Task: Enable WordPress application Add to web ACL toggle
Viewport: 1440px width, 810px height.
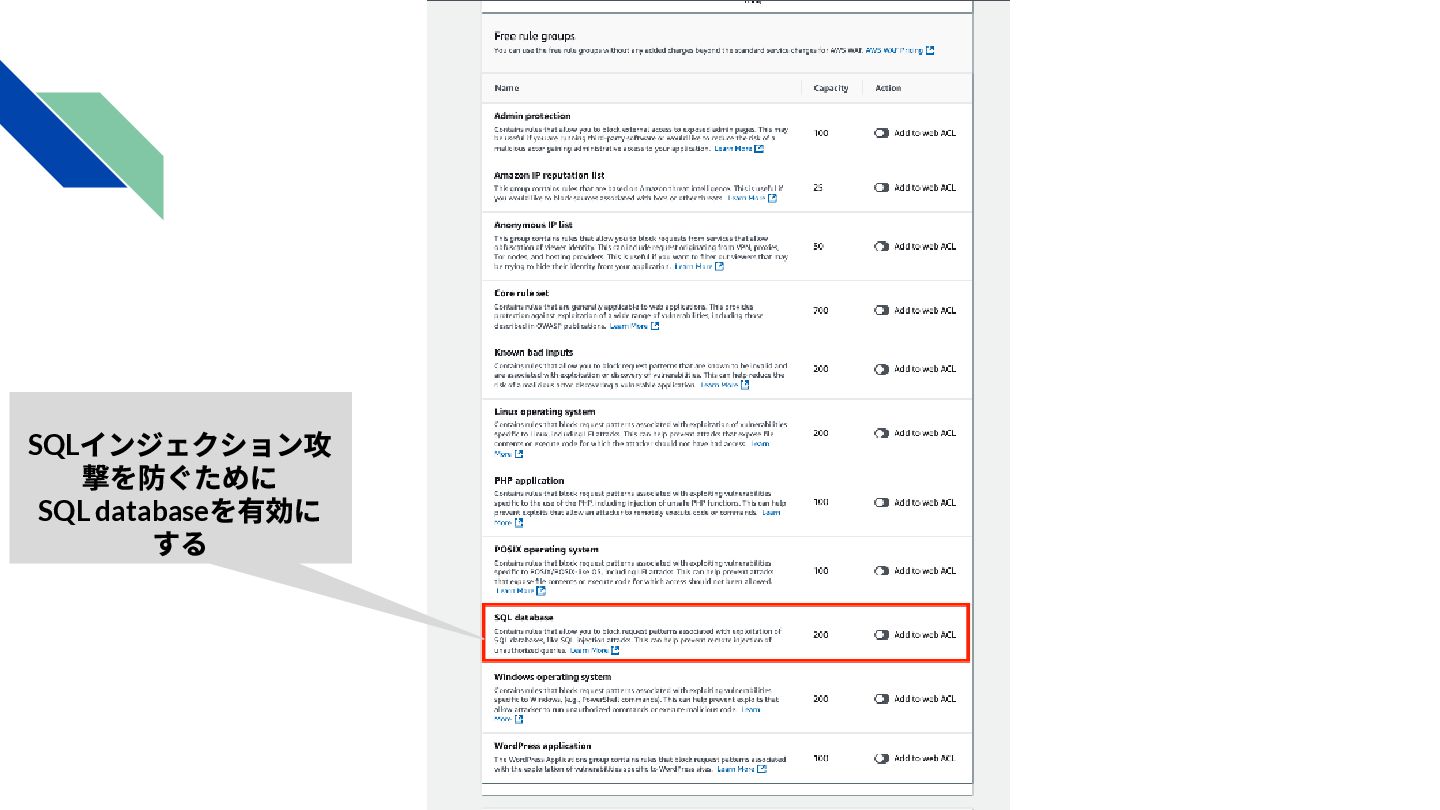Action: tap(881, 758)
